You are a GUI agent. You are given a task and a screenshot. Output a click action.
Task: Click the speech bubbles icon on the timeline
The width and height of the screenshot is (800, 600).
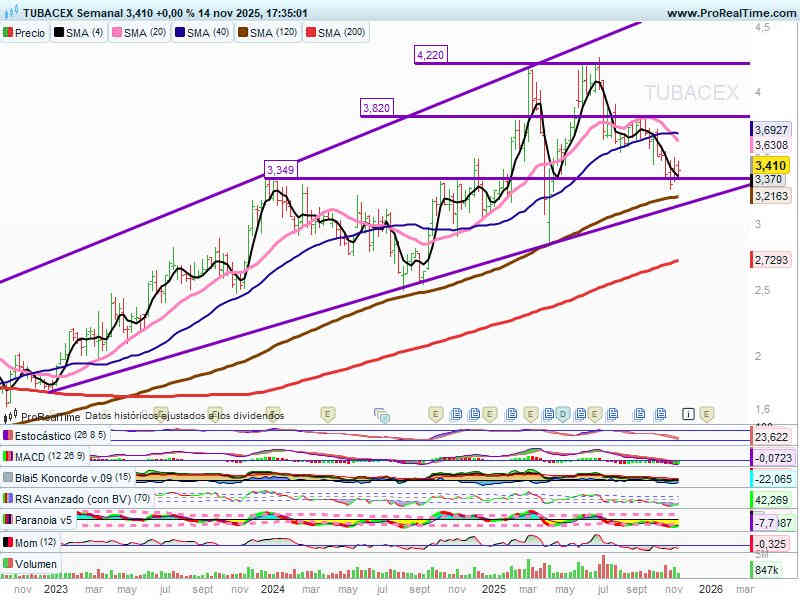(381, 414)
